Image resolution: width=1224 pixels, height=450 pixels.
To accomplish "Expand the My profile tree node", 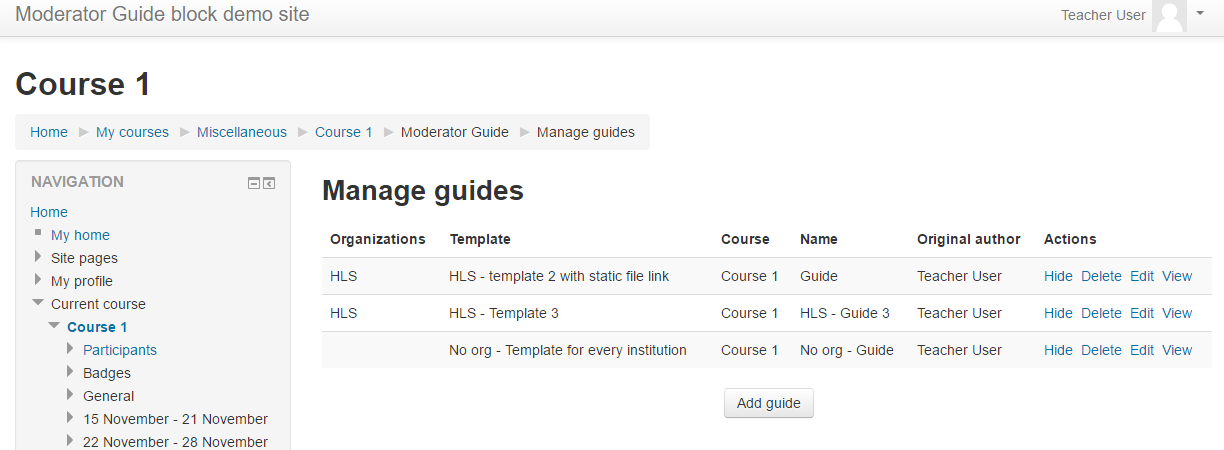I will tap(39, 281).
